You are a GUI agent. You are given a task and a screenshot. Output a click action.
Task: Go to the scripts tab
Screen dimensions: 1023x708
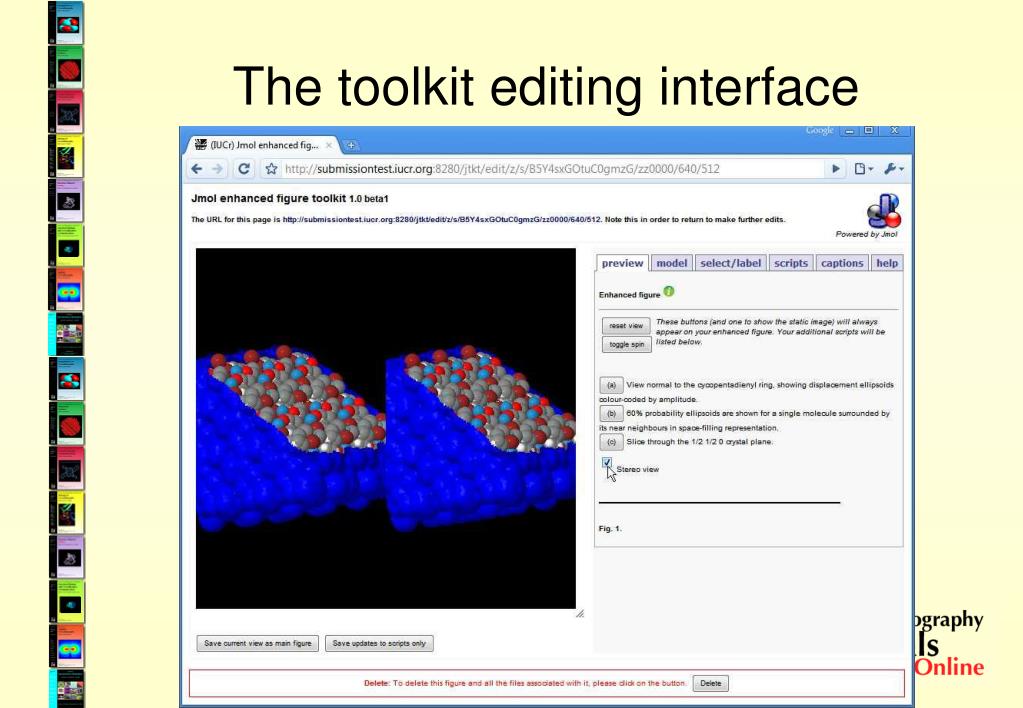pyautogui.click(x=791, y=263)
